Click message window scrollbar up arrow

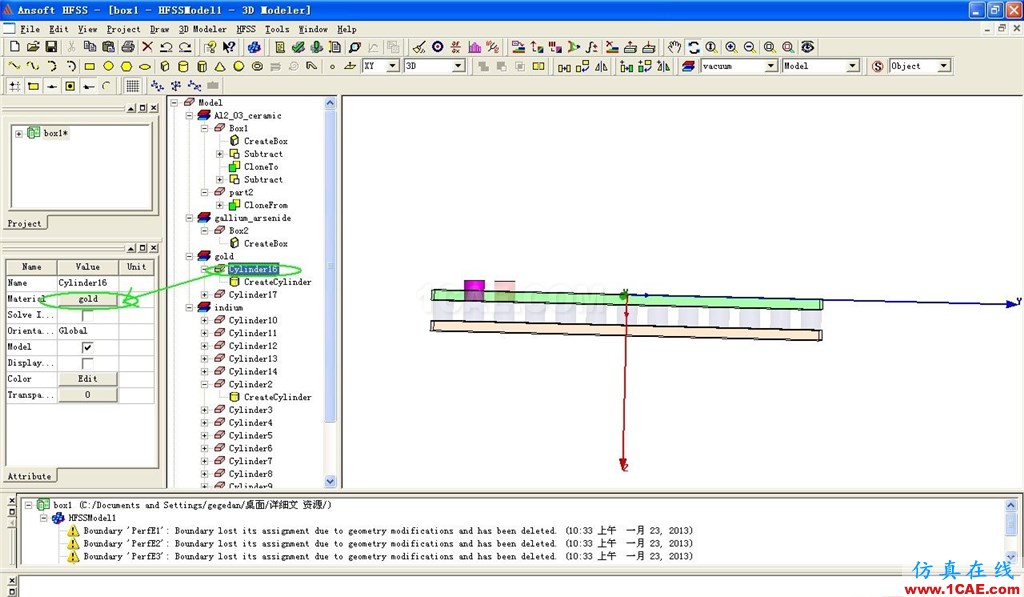coord(1010,505)
